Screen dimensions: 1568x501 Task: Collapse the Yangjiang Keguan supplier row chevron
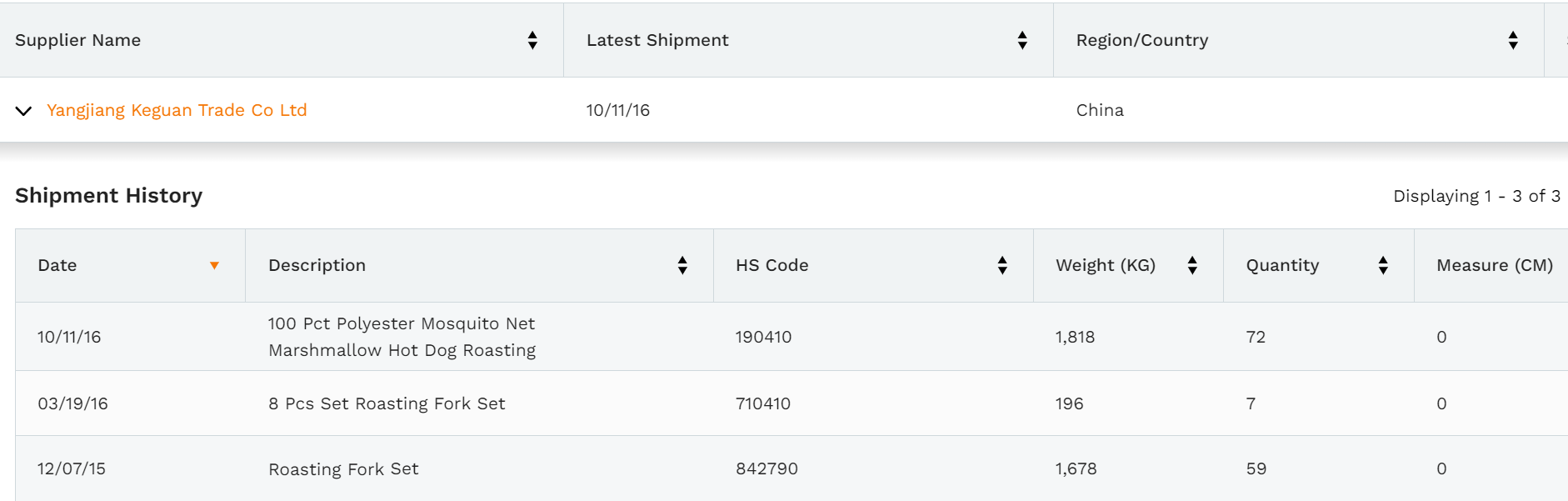pos(24,111)
